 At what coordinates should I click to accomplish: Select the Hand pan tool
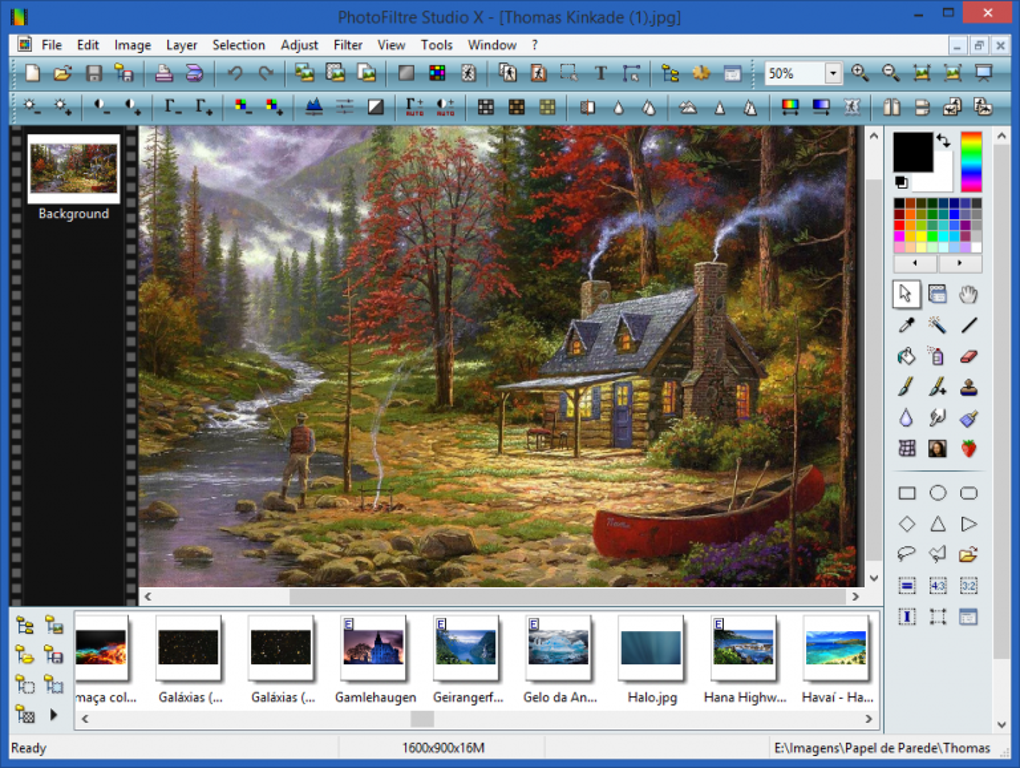tap(969, 294)
